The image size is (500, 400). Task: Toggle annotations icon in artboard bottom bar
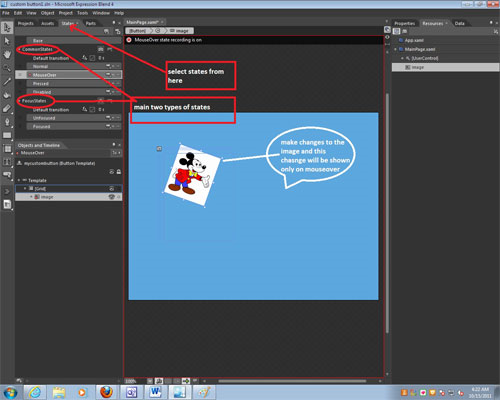(195, 381)
